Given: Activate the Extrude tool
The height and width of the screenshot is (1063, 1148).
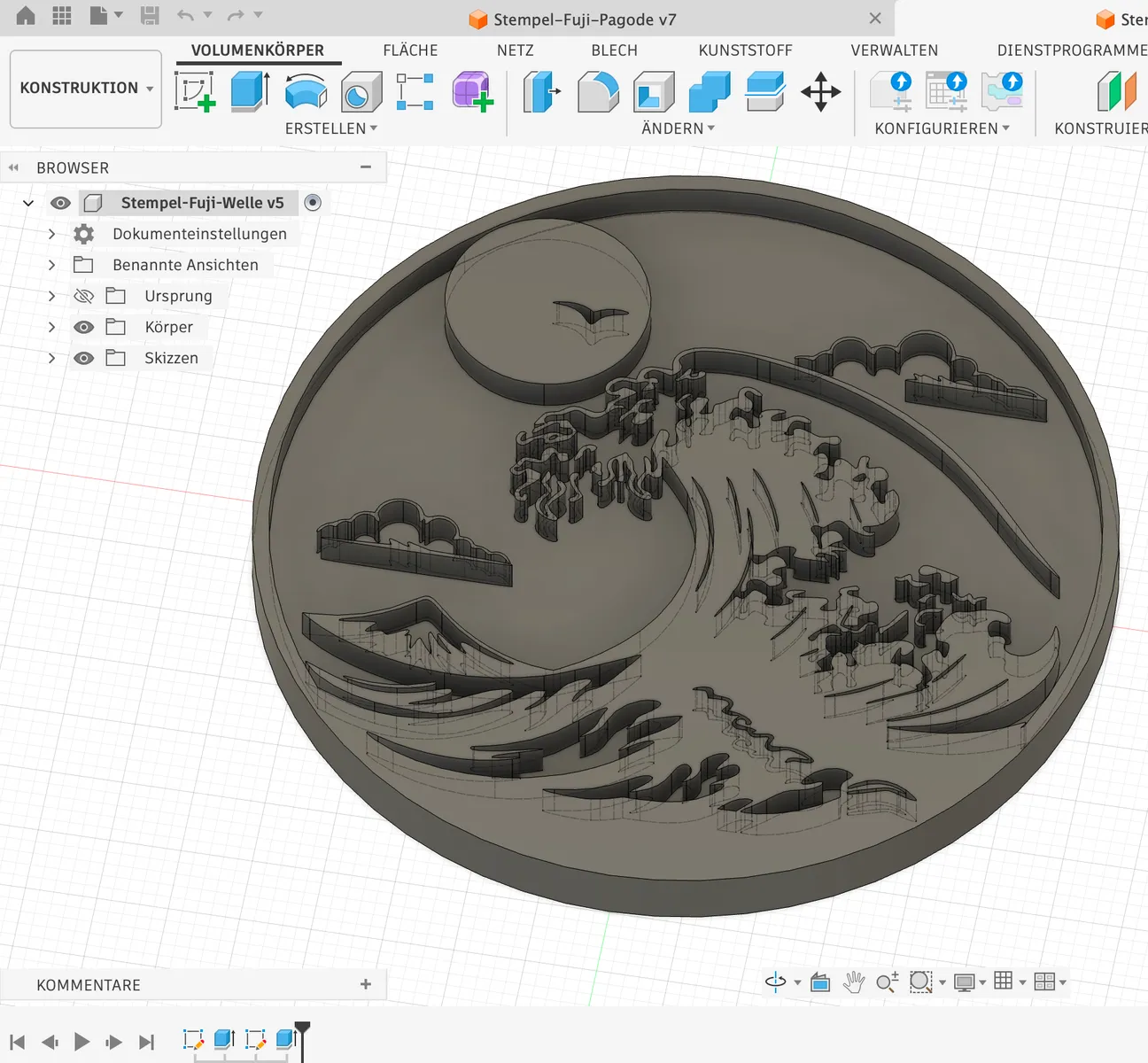Looking at the screenshot, I should 250,91.
